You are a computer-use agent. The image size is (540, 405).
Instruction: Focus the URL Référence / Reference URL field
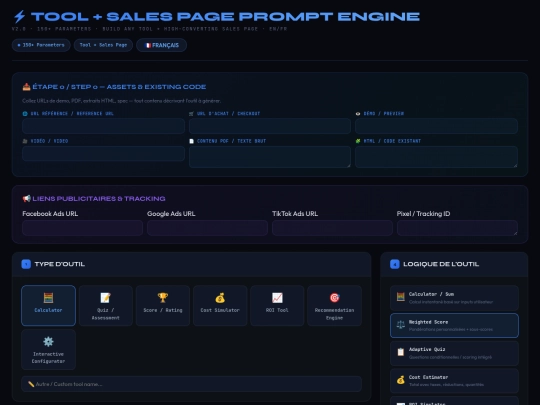[x=103, y=126]
